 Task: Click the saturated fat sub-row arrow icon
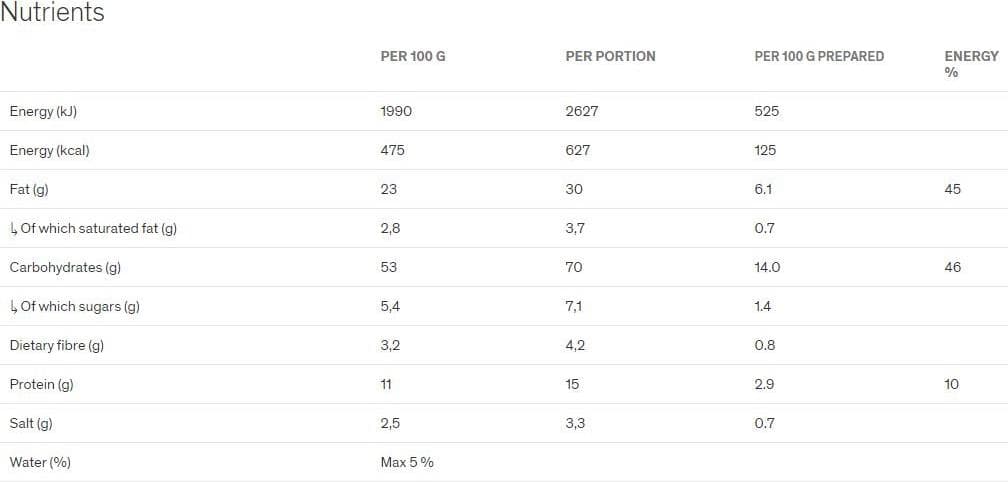click(14, 229)
